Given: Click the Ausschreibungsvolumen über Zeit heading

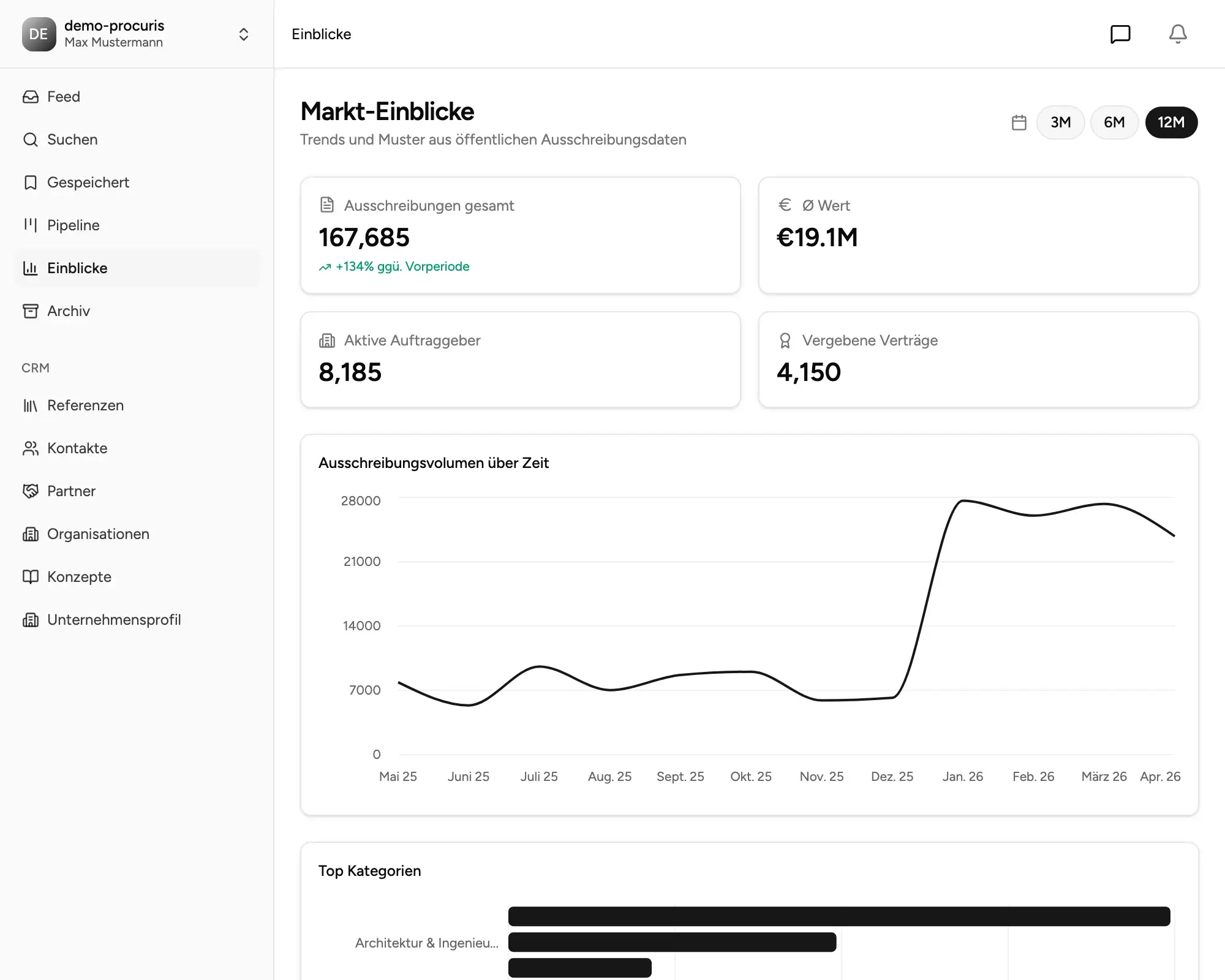Looking at the screenshot, I should coord(434,463).
